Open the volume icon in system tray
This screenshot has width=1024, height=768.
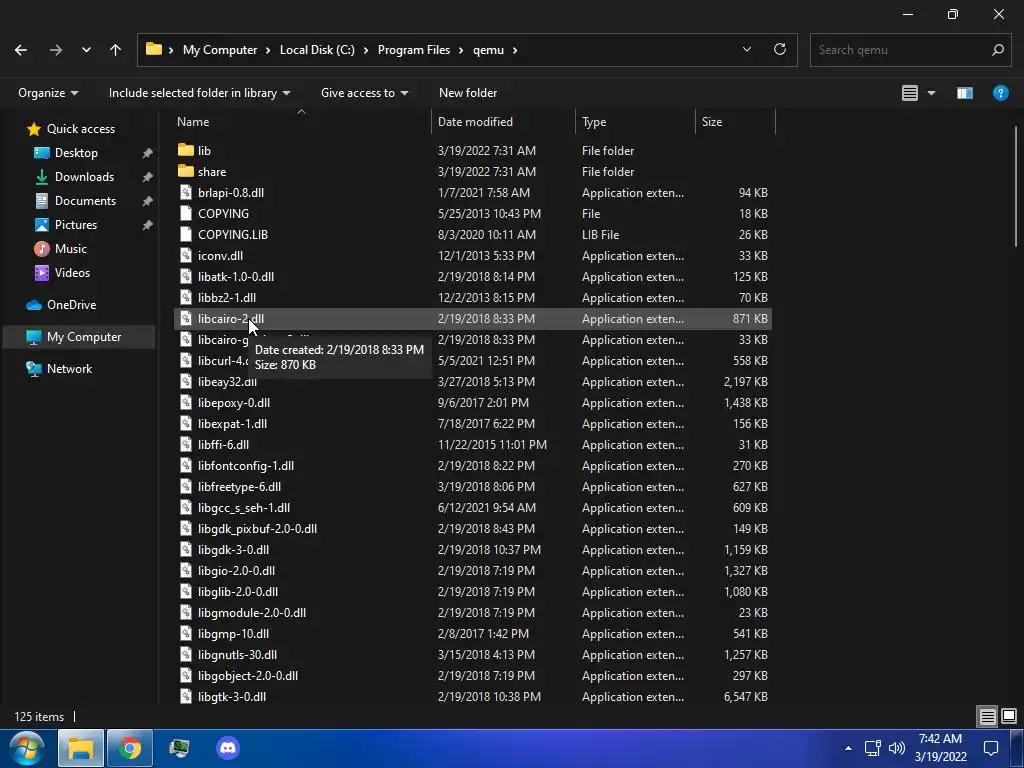897,748
